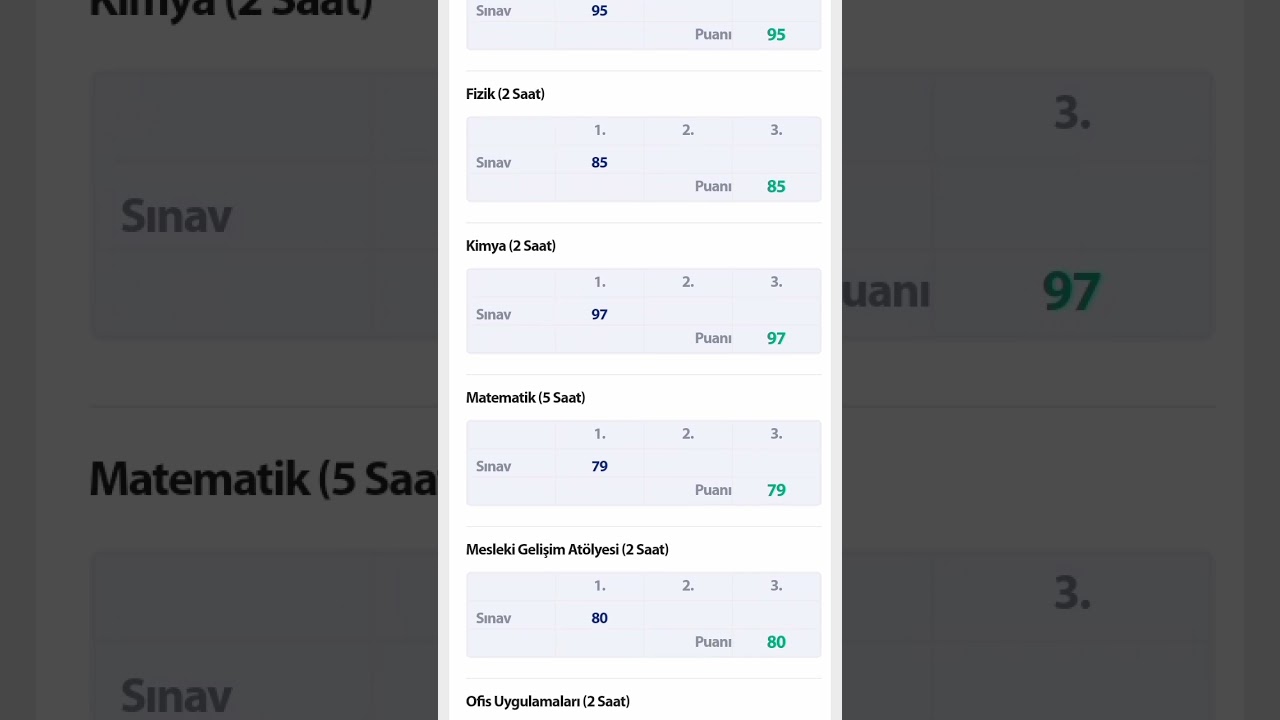
Task: Click the Matematik table's 1. column header
Action: (599, 434)
